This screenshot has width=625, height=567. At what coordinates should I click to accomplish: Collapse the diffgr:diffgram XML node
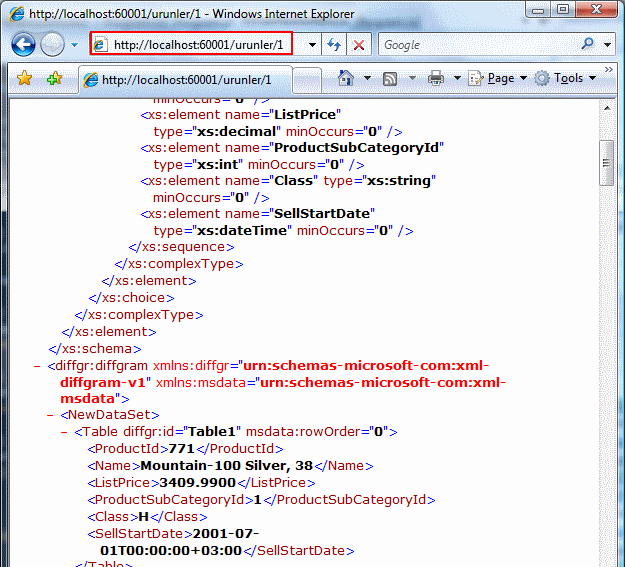(x=37, y=366)
